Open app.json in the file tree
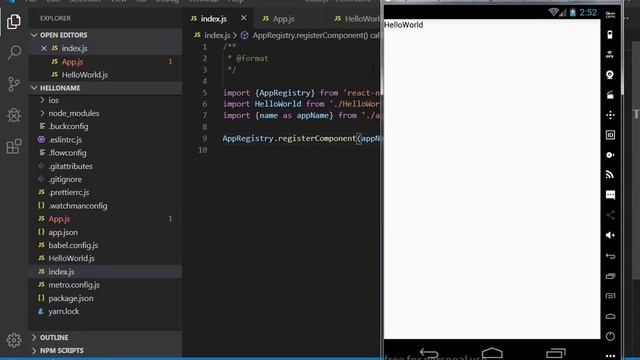 click(106, 232)
